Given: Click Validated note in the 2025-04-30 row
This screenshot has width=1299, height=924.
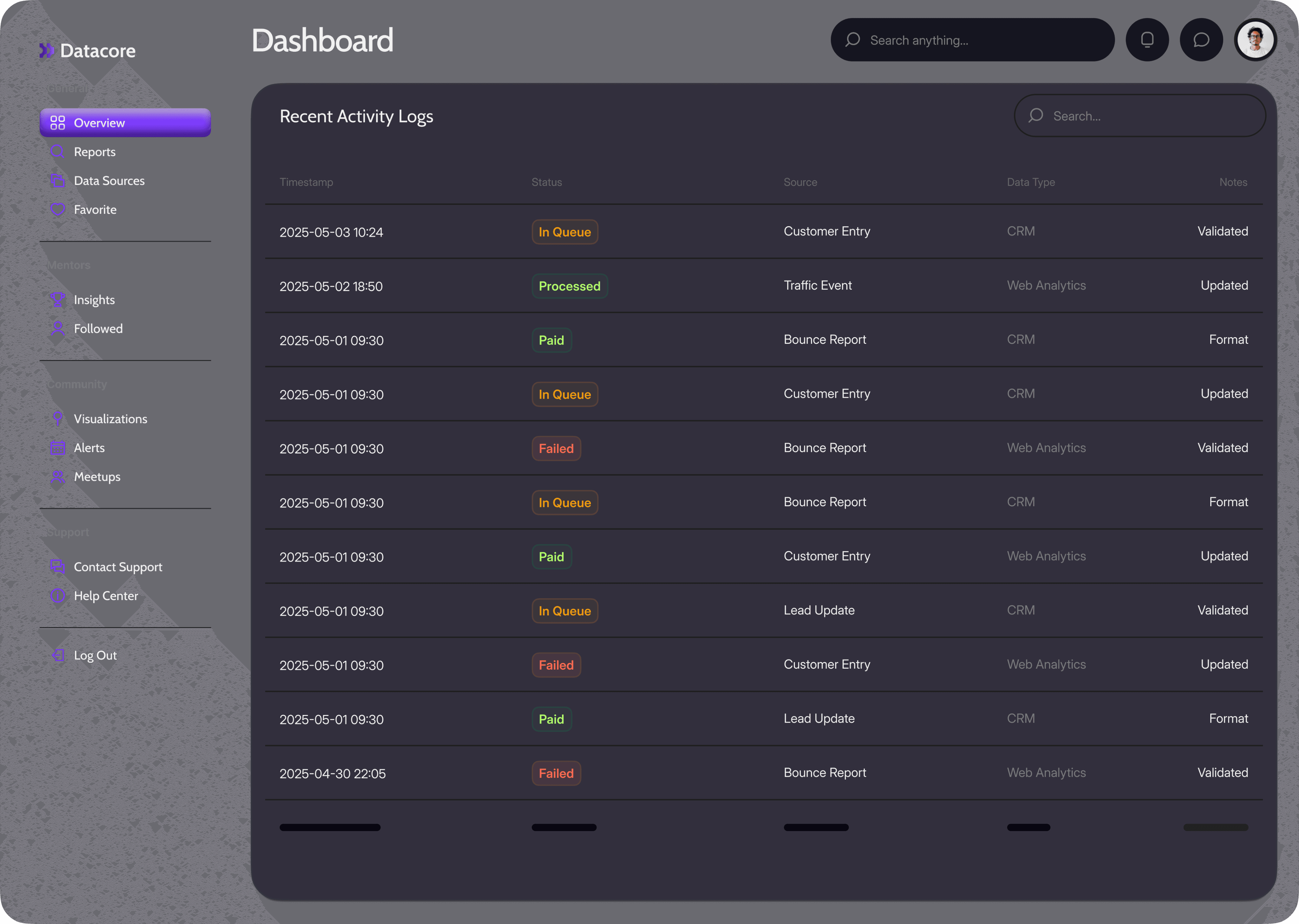Looking at the screenshot, I should (1222, 773).
